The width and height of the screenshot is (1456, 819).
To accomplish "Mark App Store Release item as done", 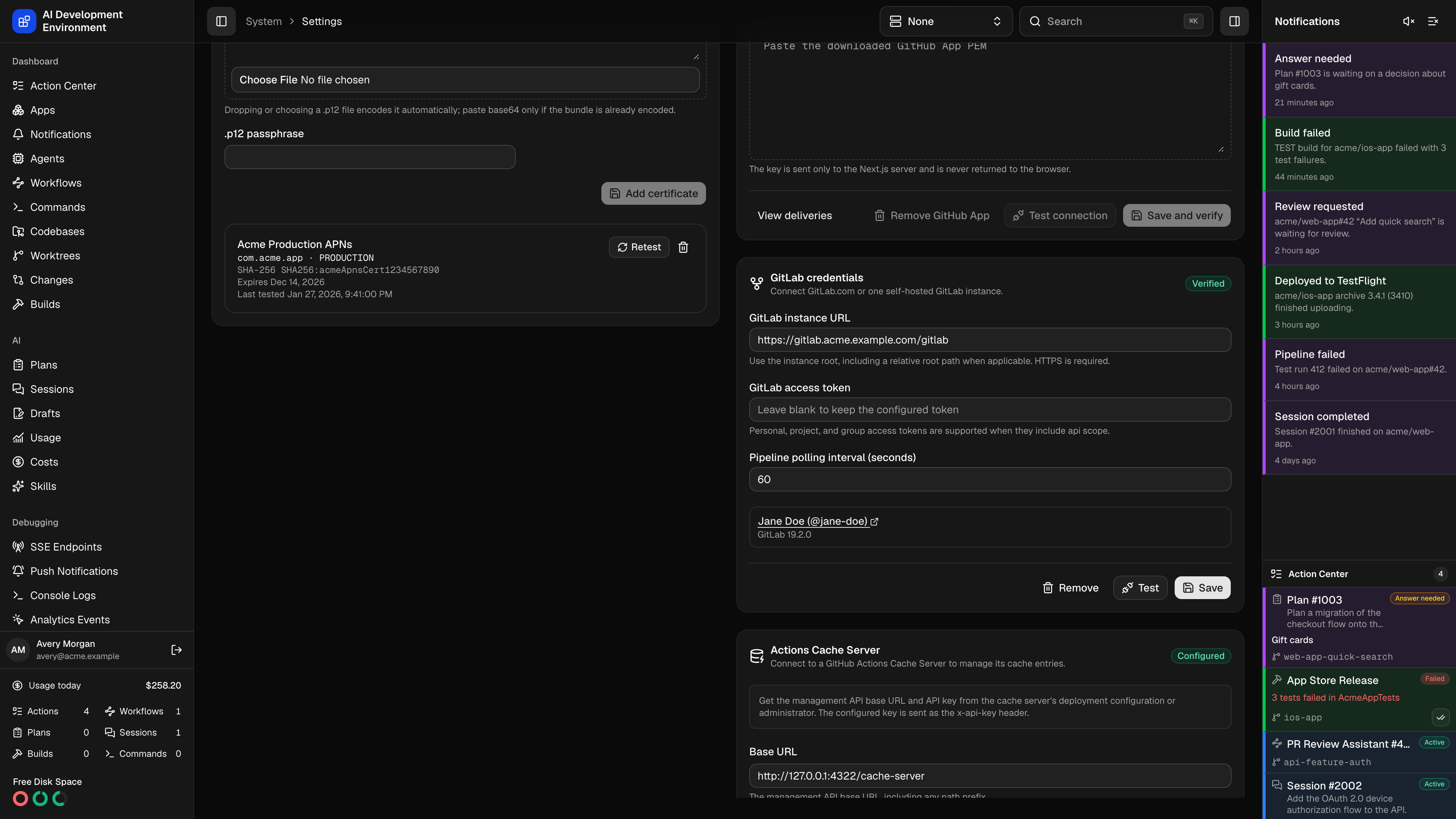I will (1440, 717).
